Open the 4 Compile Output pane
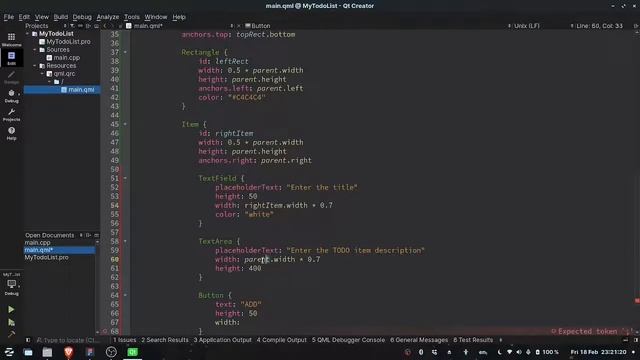This screenshot has height=360, width=640. [282, 340]
